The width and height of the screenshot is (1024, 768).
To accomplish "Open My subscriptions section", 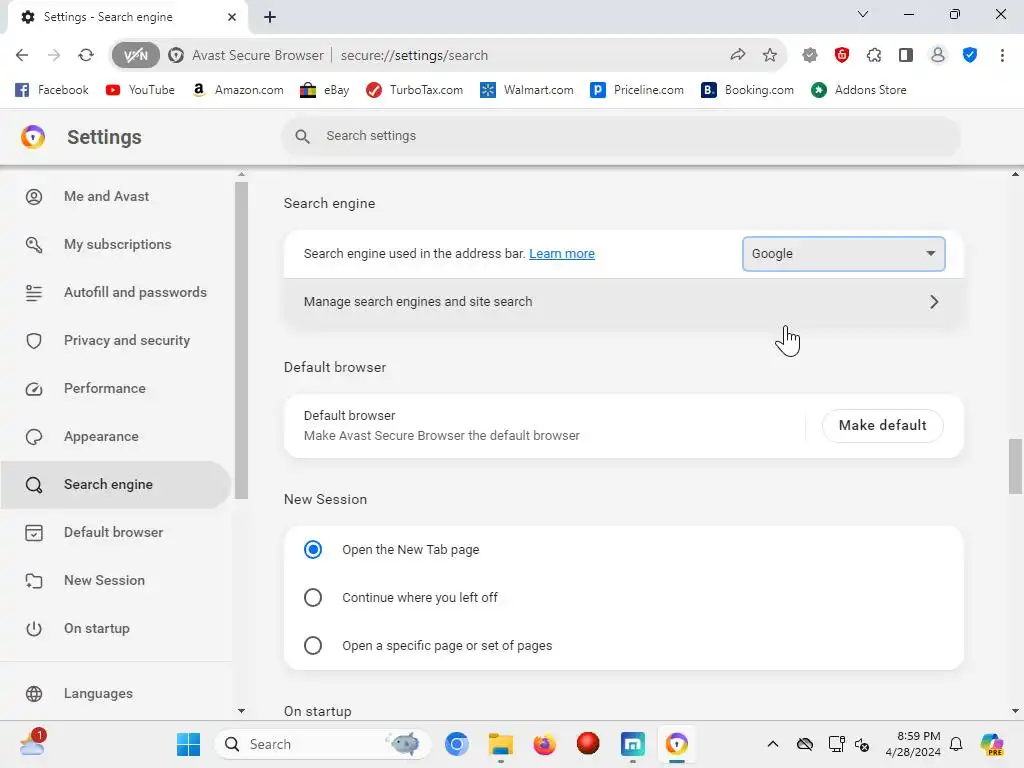I will pos(116,244).
